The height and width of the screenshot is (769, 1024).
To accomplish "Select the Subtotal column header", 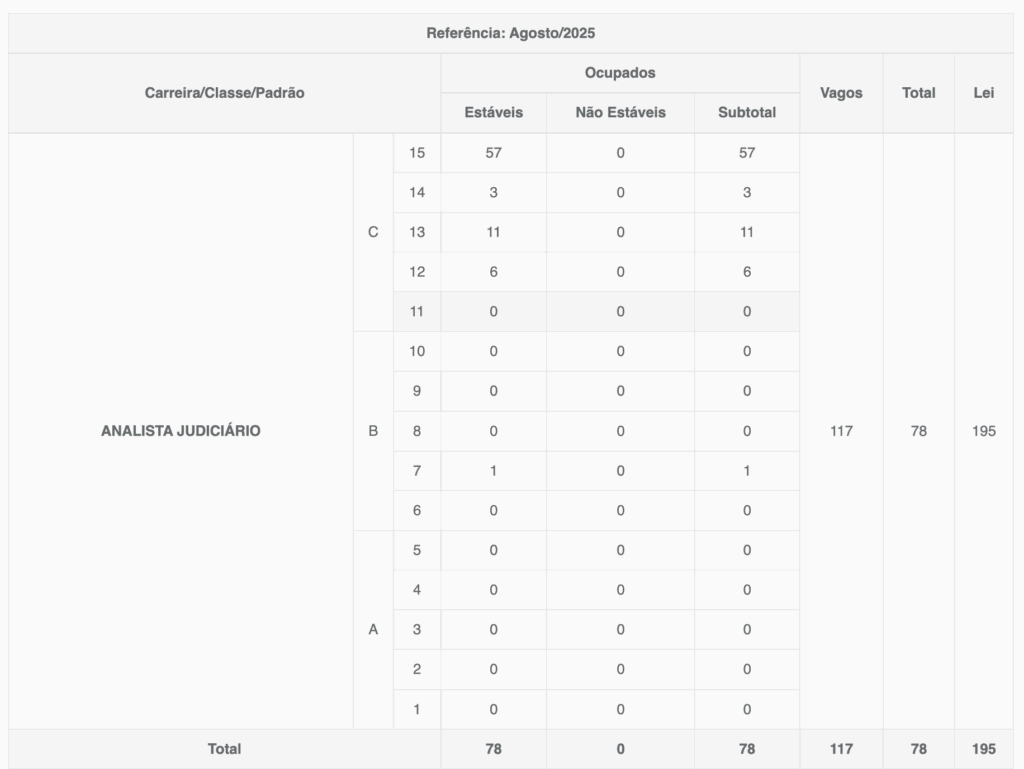I will point(747,112).
